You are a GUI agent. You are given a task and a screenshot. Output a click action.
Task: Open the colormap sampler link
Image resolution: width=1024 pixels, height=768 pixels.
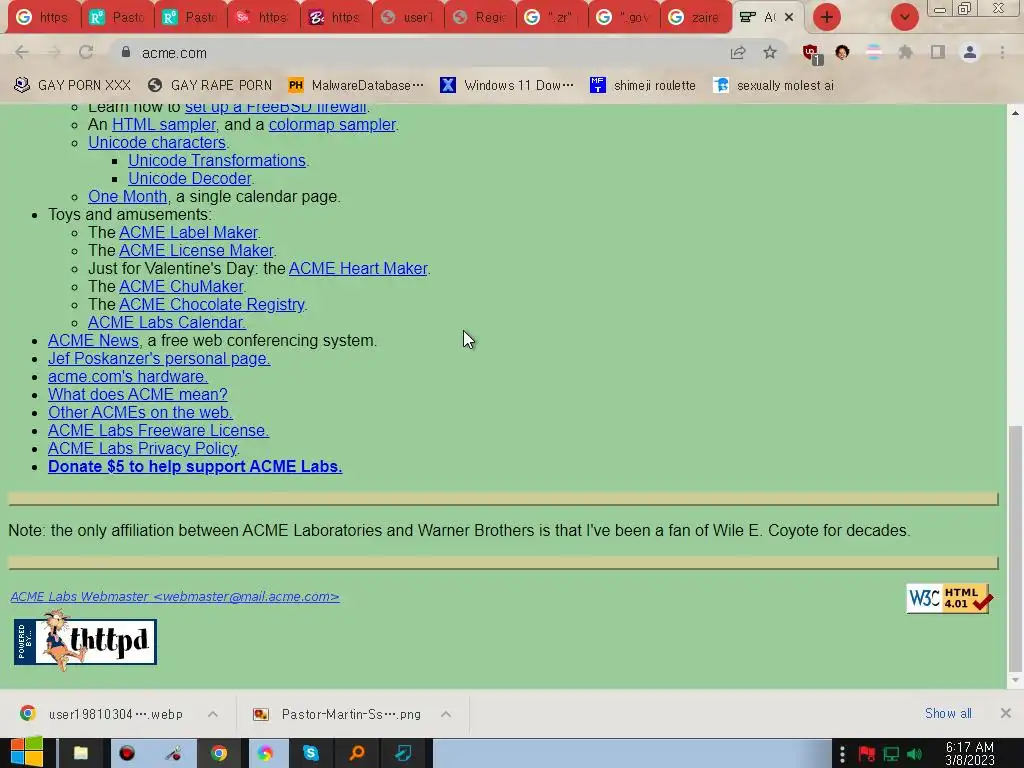pyautogui.click(x=332, y=124)
